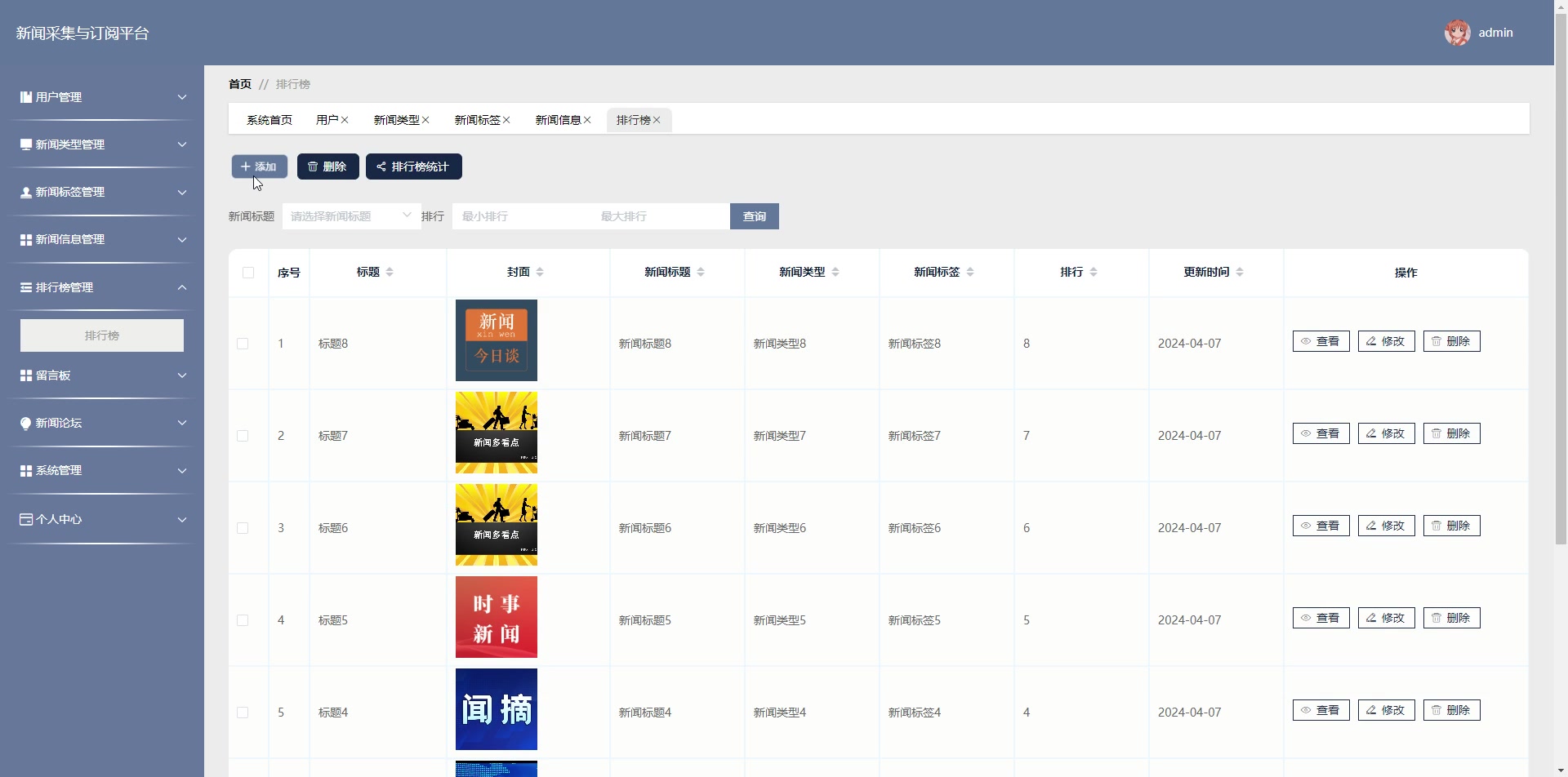Click the page vertical scrollbar thumb

(x=1561, y=280)
